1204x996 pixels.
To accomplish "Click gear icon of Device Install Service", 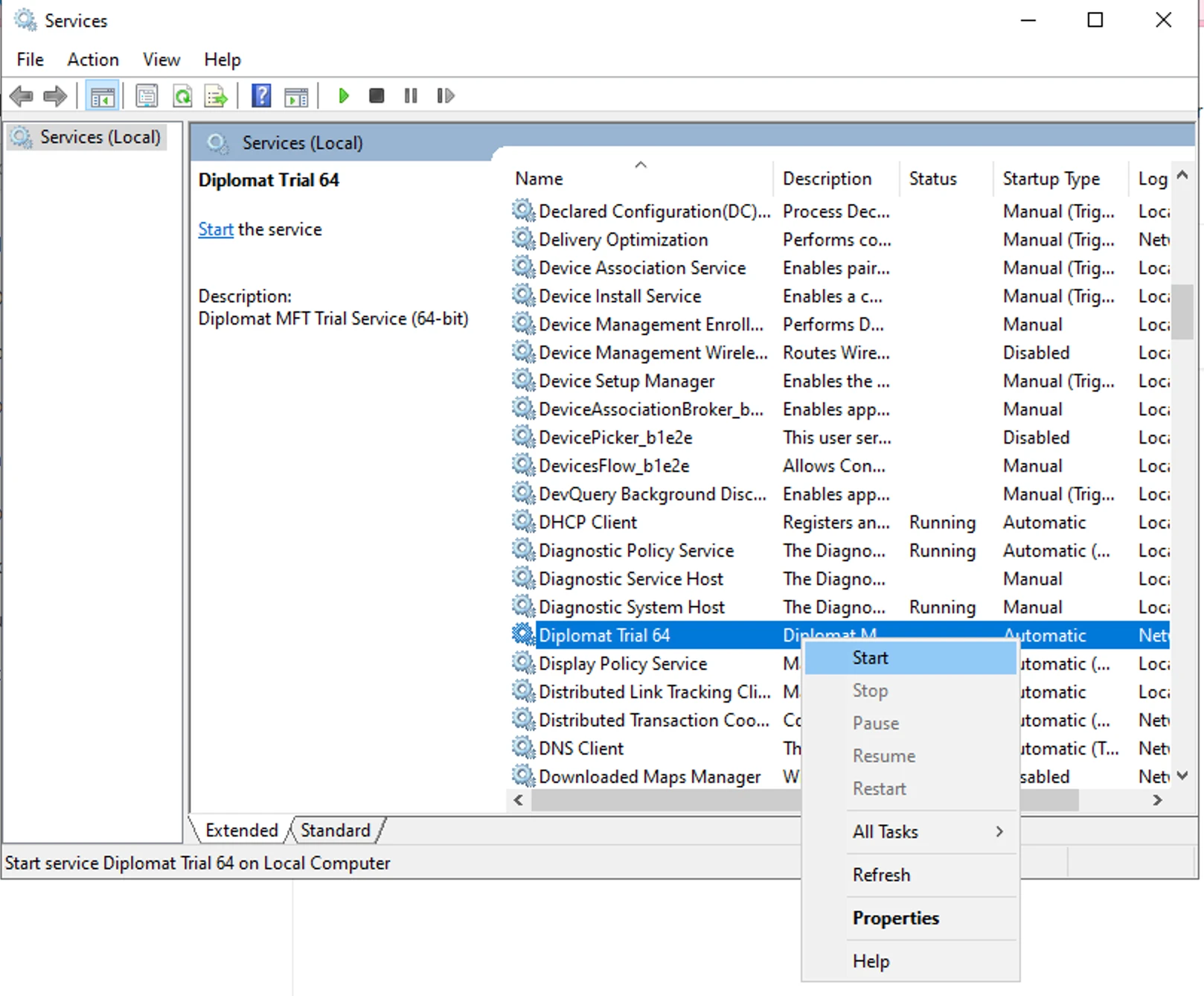I will [524, 296].
